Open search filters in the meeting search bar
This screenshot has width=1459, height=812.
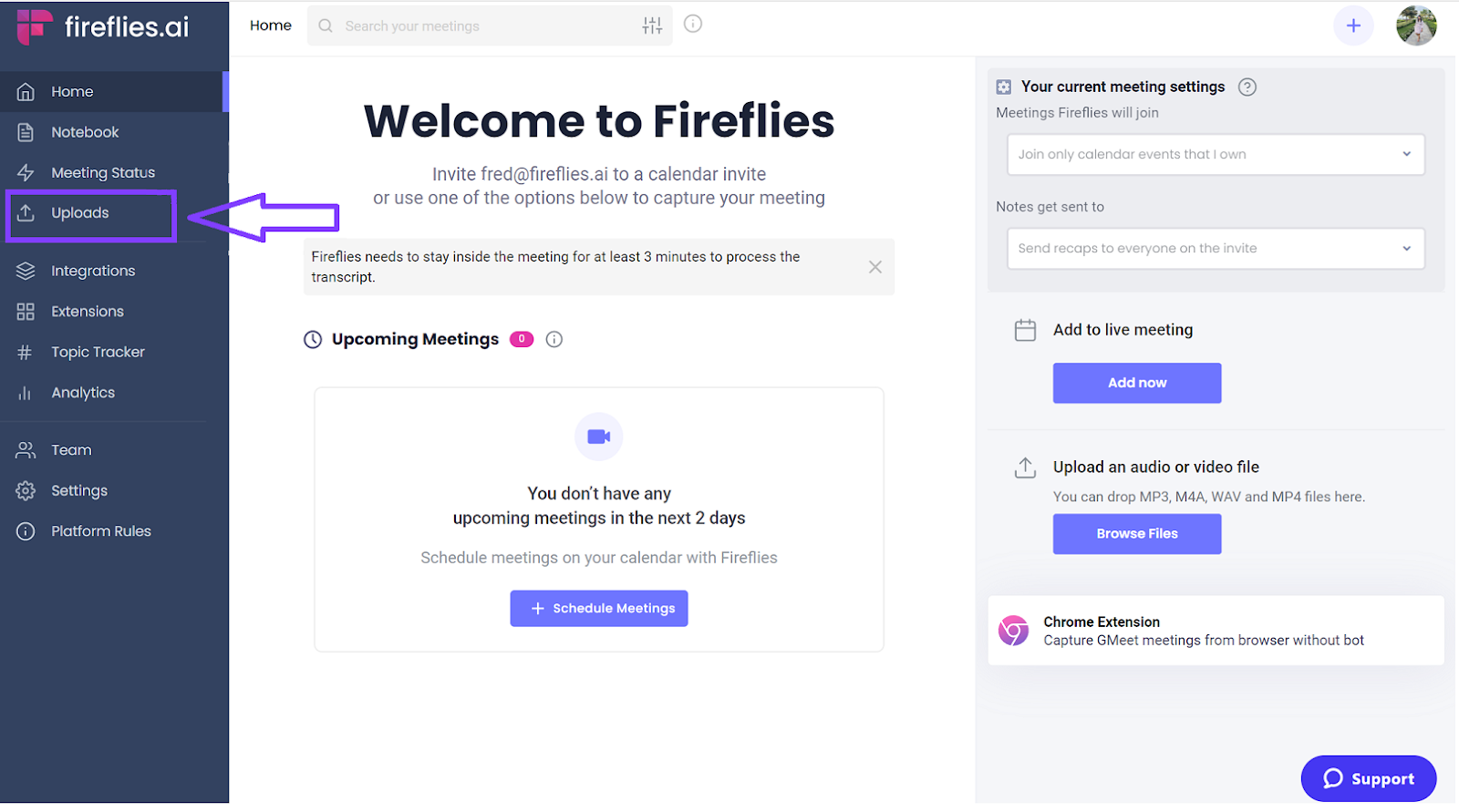click(x=651, y=26)
